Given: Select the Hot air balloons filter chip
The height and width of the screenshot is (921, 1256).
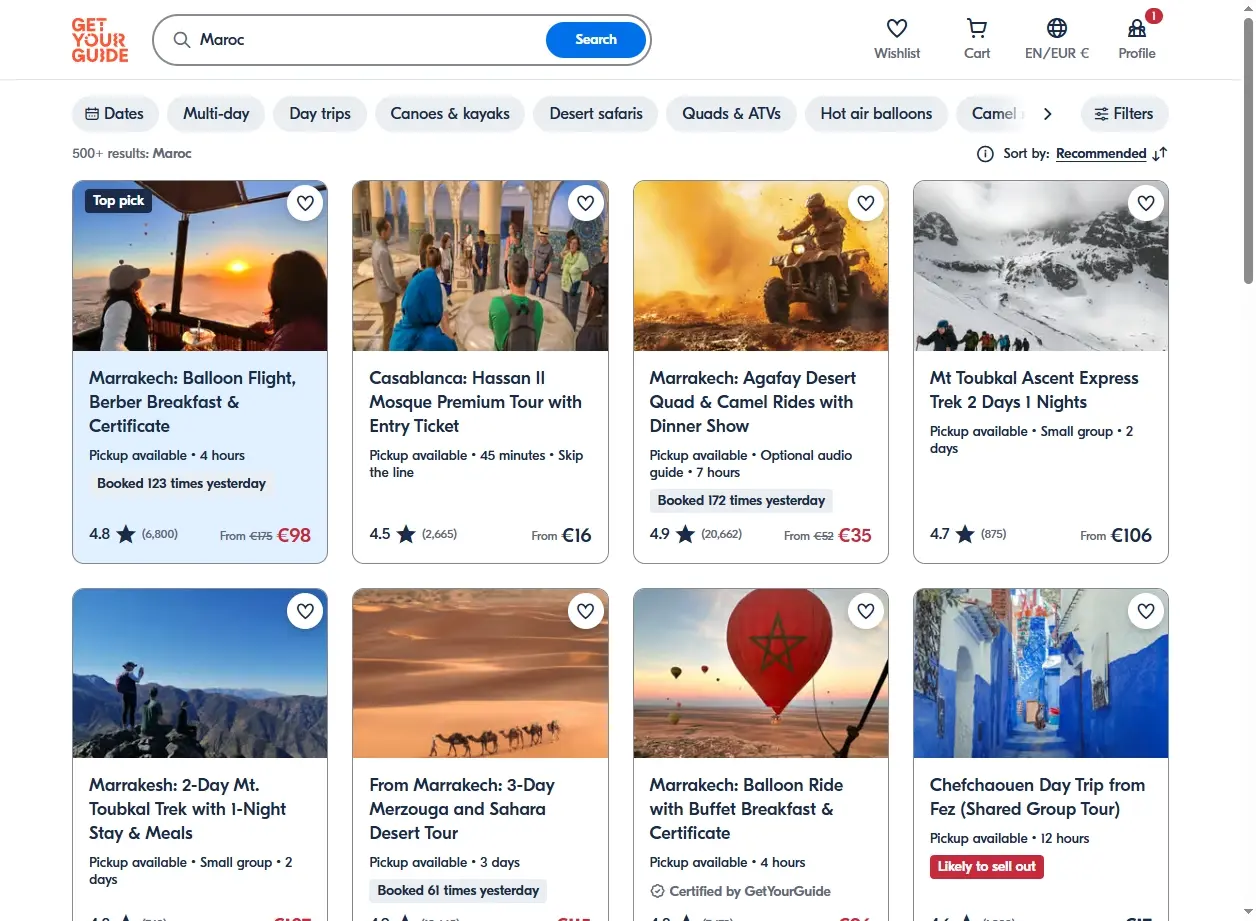Looking at the screenshot, I should coord(876,114).
